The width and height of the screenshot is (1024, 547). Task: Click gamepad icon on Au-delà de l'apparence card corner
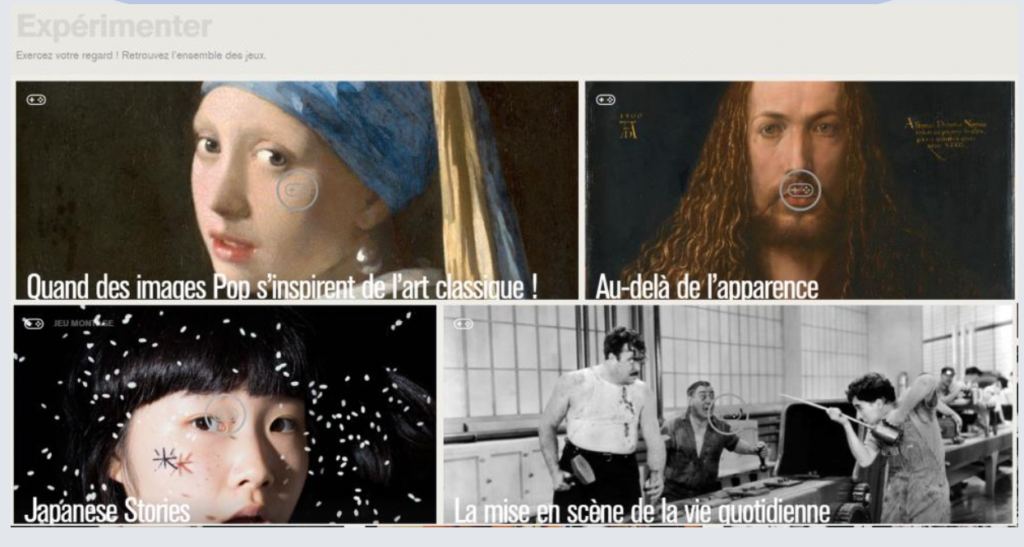tap(605, 100)
